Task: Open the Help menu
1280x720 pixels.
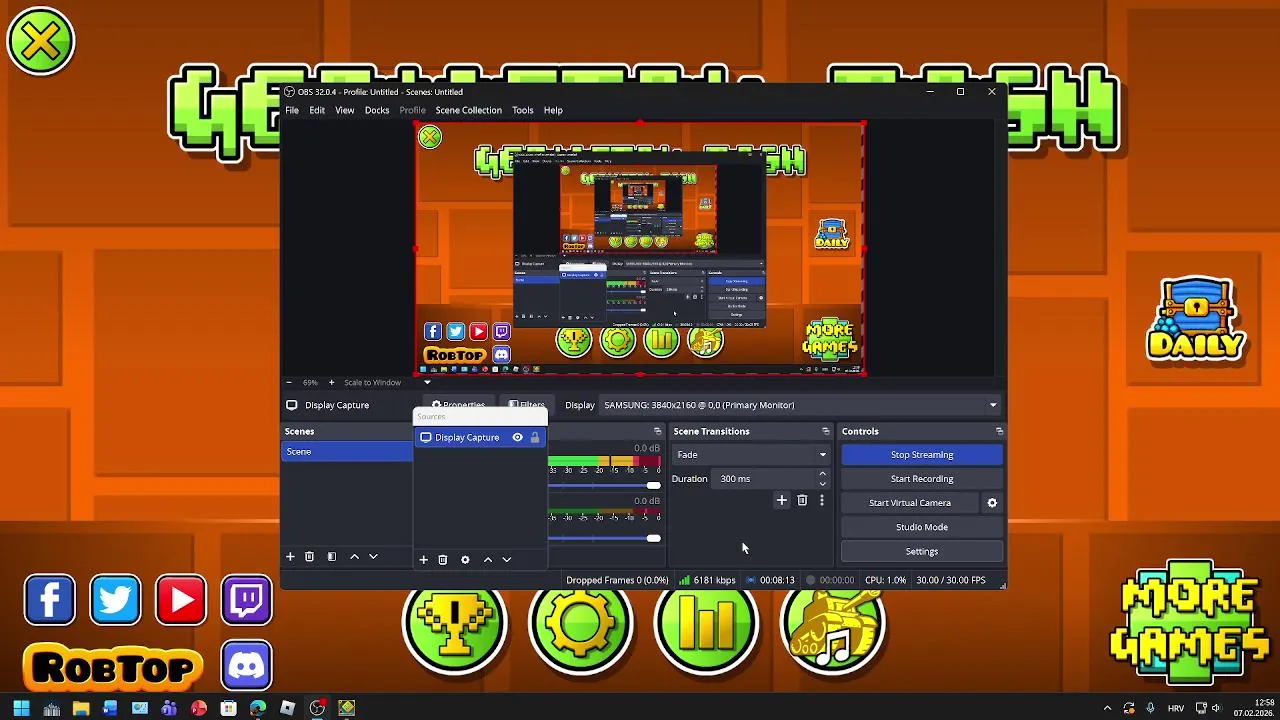Action: (553, 110)
